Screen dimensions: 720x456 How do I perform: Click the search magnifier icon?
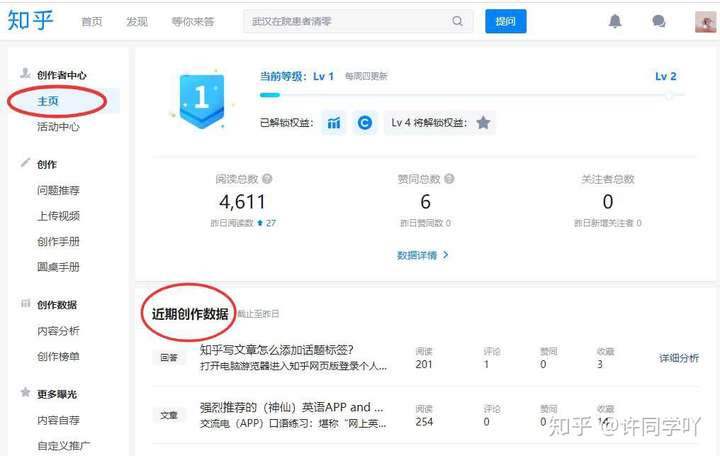[x=457, y=21]
